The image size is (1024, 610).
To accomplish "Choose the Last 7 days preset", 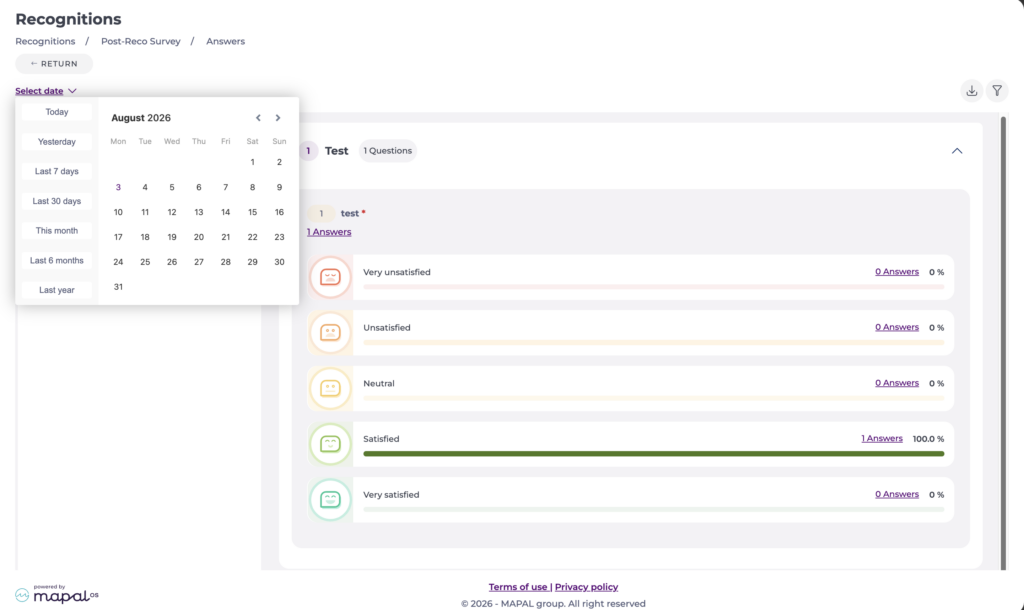I will coord(57,171).
